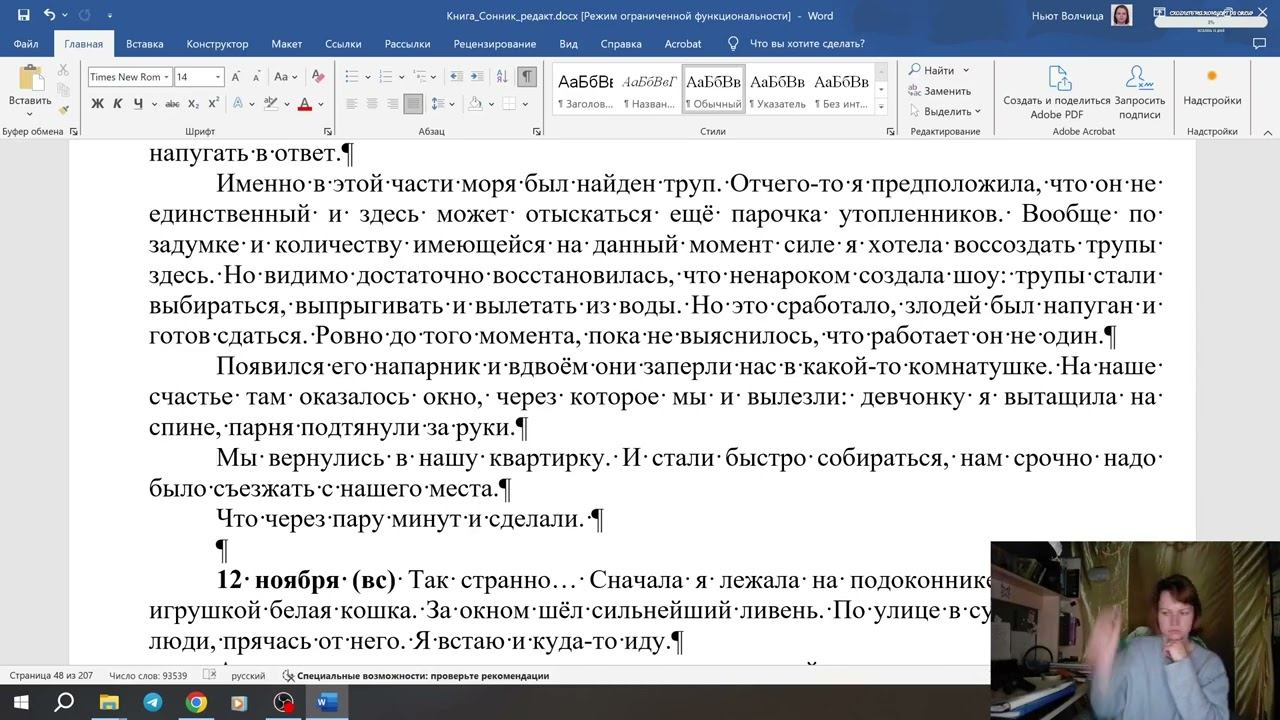Expand the borders dropdown arrow
The height and width of the screenshot is (720, 1280).
point(525,104)
